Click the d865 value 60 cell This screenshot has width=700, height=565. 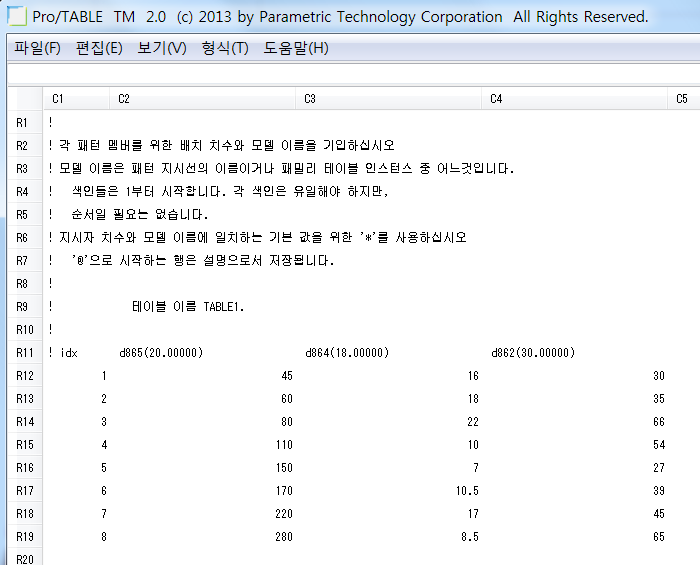[x=287, y=399]
